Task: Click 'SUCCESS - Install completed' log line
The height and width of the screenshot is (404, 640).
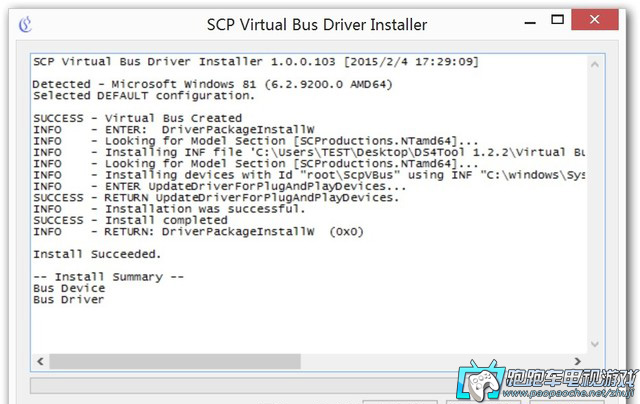Action: click(130, 220)
